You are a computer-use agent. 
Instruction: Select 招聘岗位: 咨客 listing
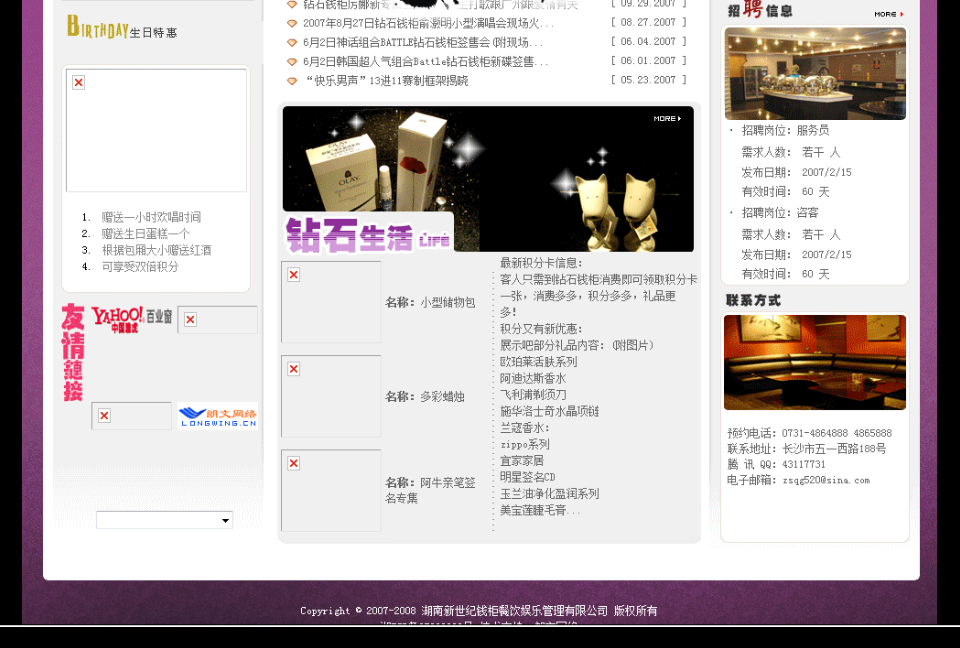780,213
